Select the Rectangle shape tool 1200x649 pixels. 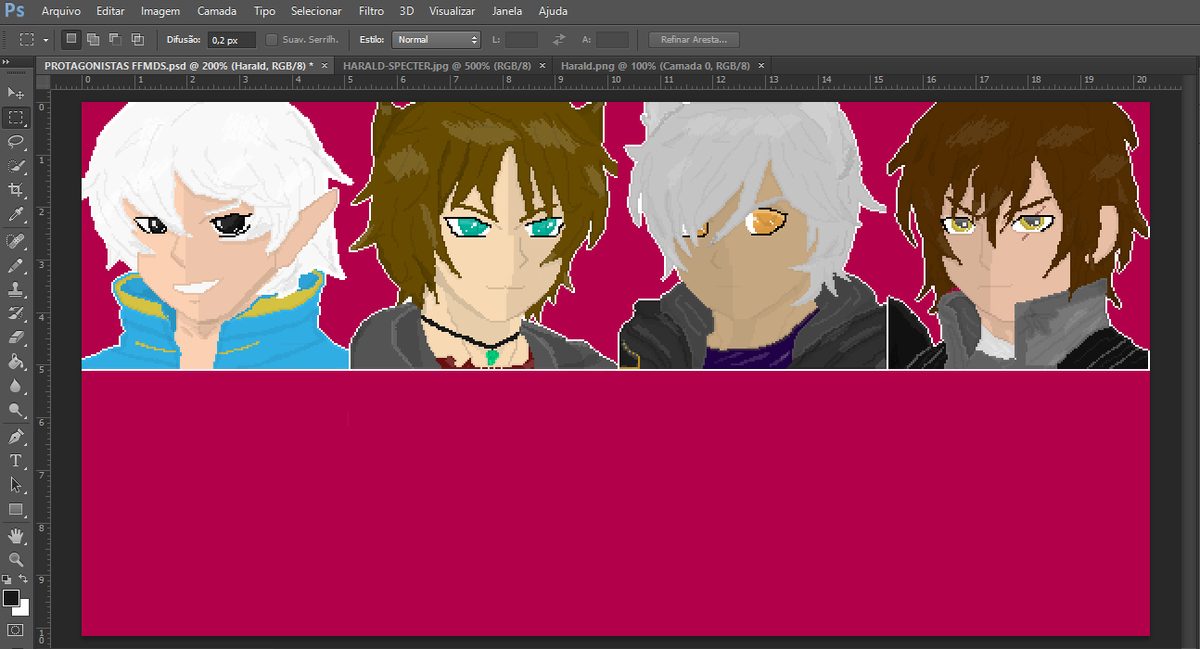point(15,509)
